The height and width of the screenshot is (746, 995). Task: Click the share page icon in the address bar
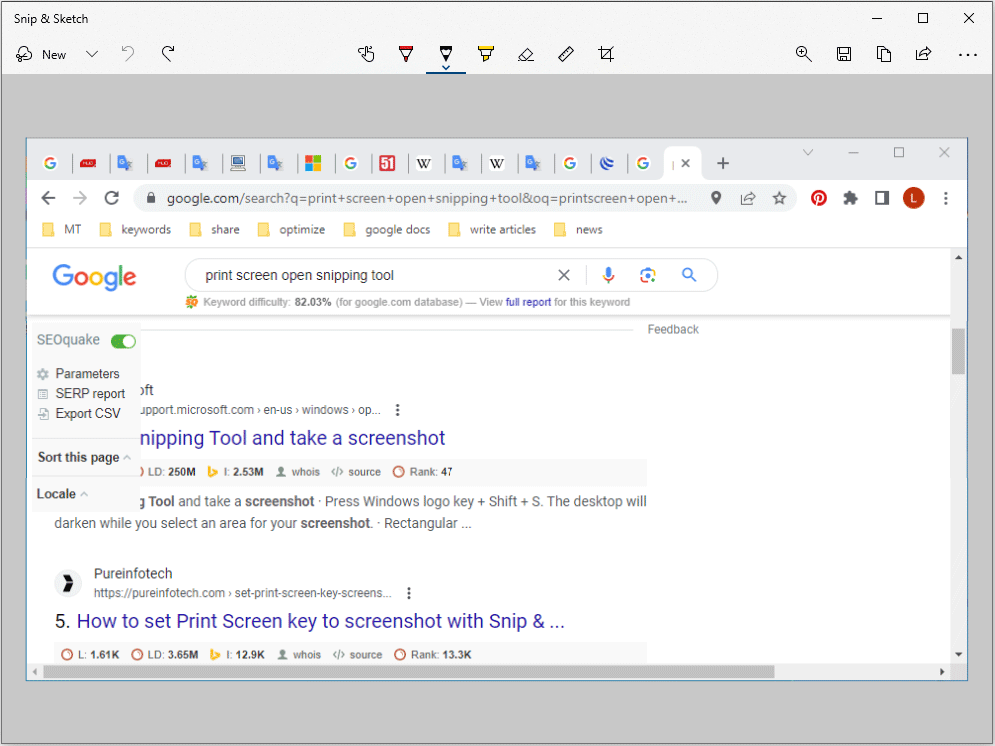click(748, 199)
